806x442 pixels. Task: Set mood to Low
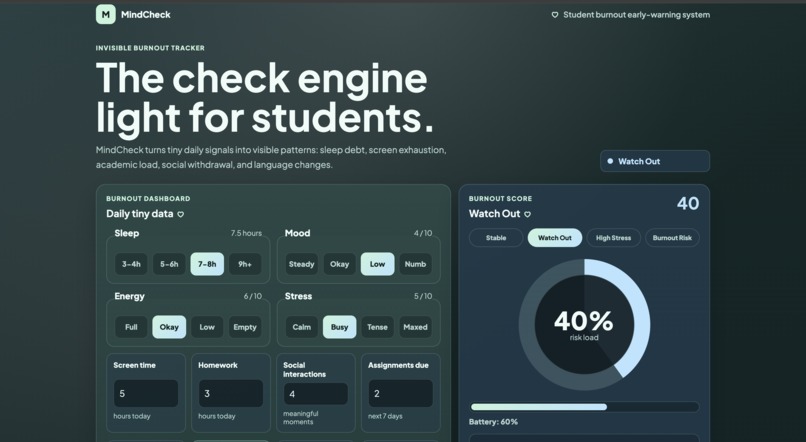pyautogui.click(x=377, y=264)
